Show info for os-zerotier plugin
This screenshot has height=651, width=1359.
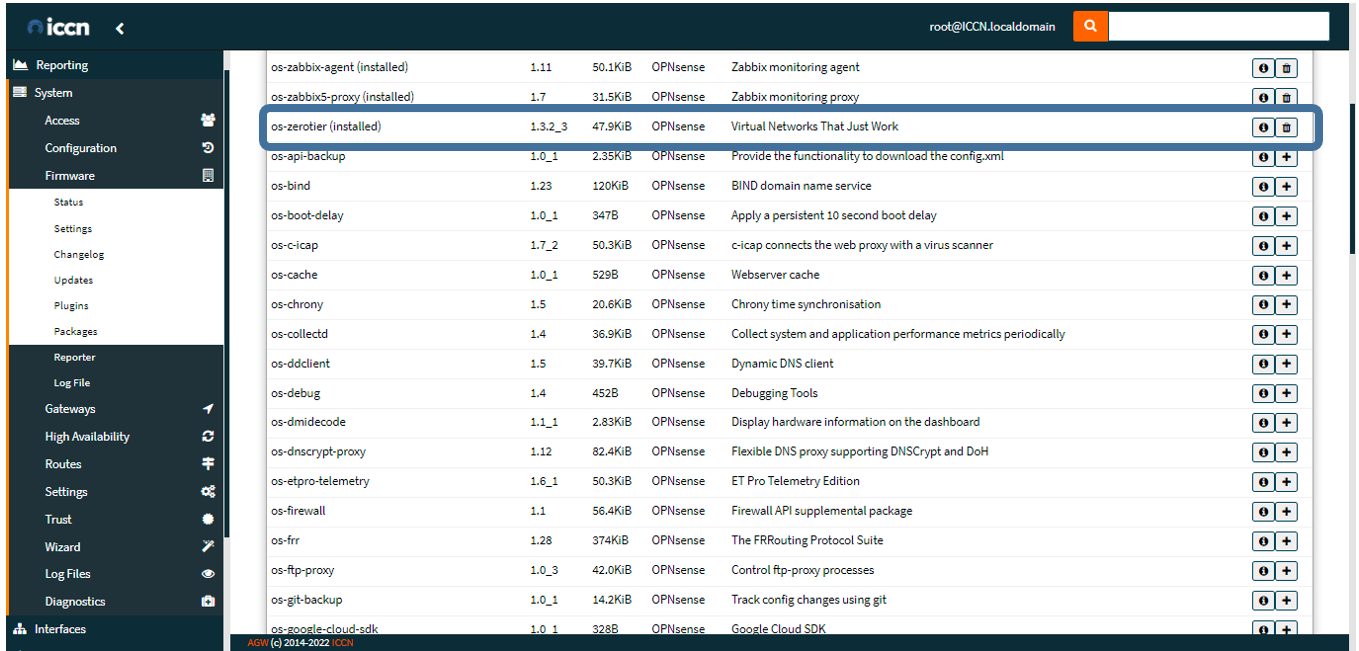click(x=1263, y=127)
